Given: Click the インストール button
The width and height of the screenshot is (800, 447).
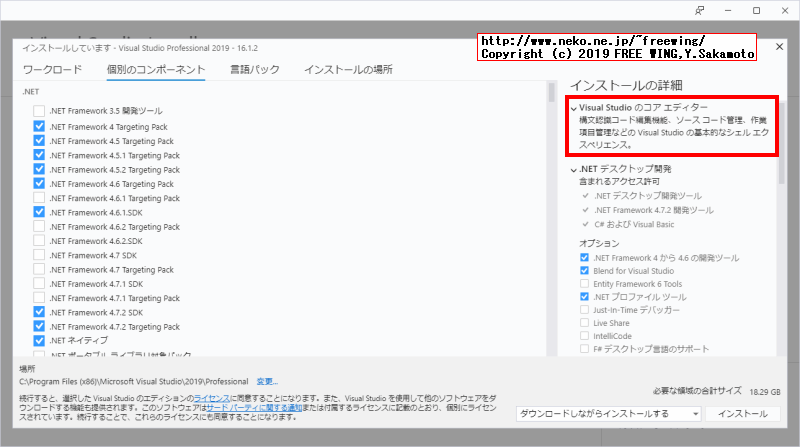Looking at the screenshot, I should pos(742,414).
